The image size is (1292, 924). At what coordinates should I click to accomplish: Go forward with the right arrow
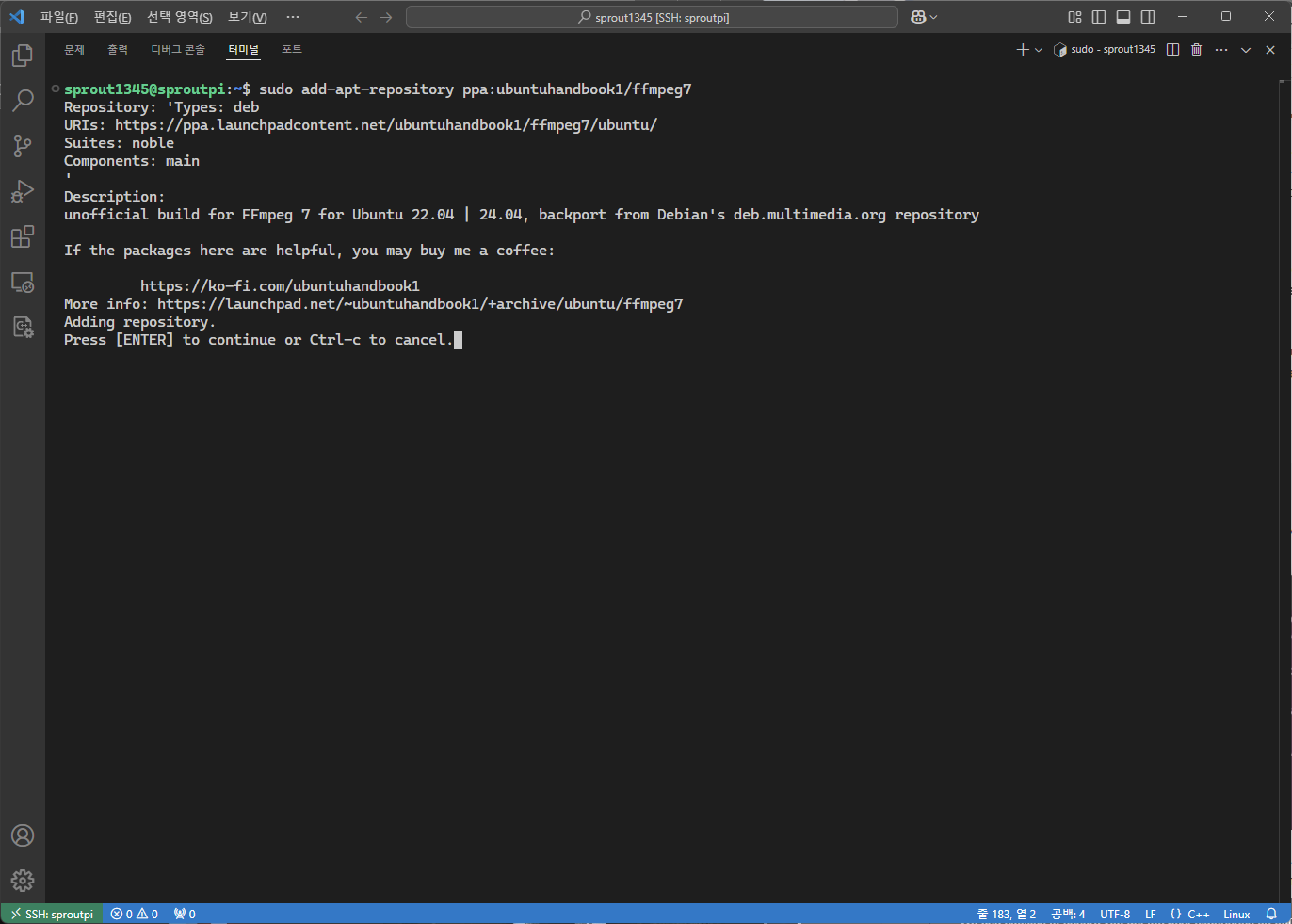(386, 17)
